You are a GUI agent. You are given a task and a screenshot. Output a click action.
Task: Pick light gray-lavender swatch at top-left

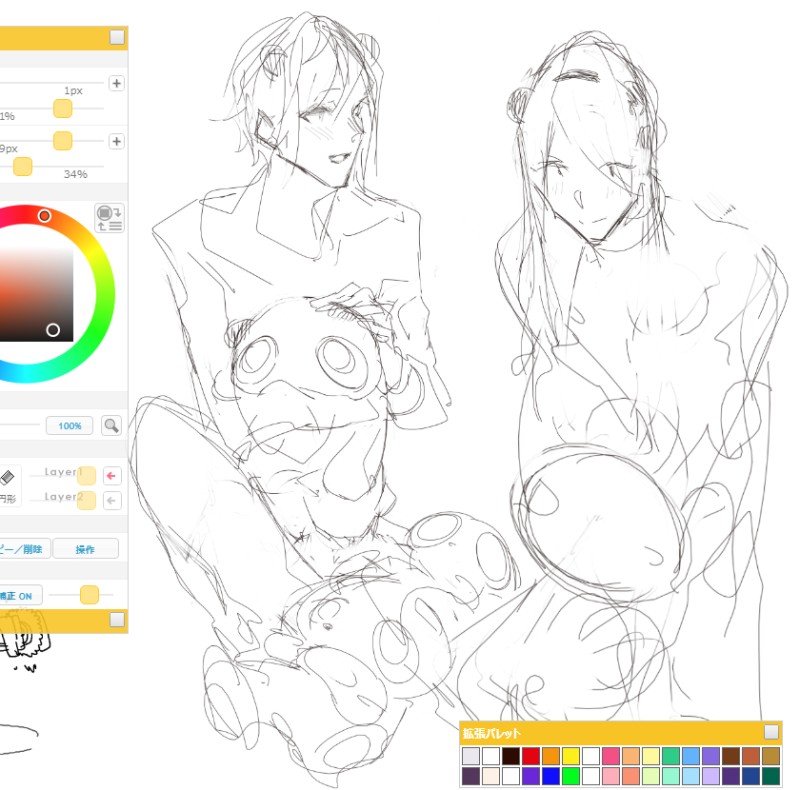pyautogui.click(x=471, y=756)
